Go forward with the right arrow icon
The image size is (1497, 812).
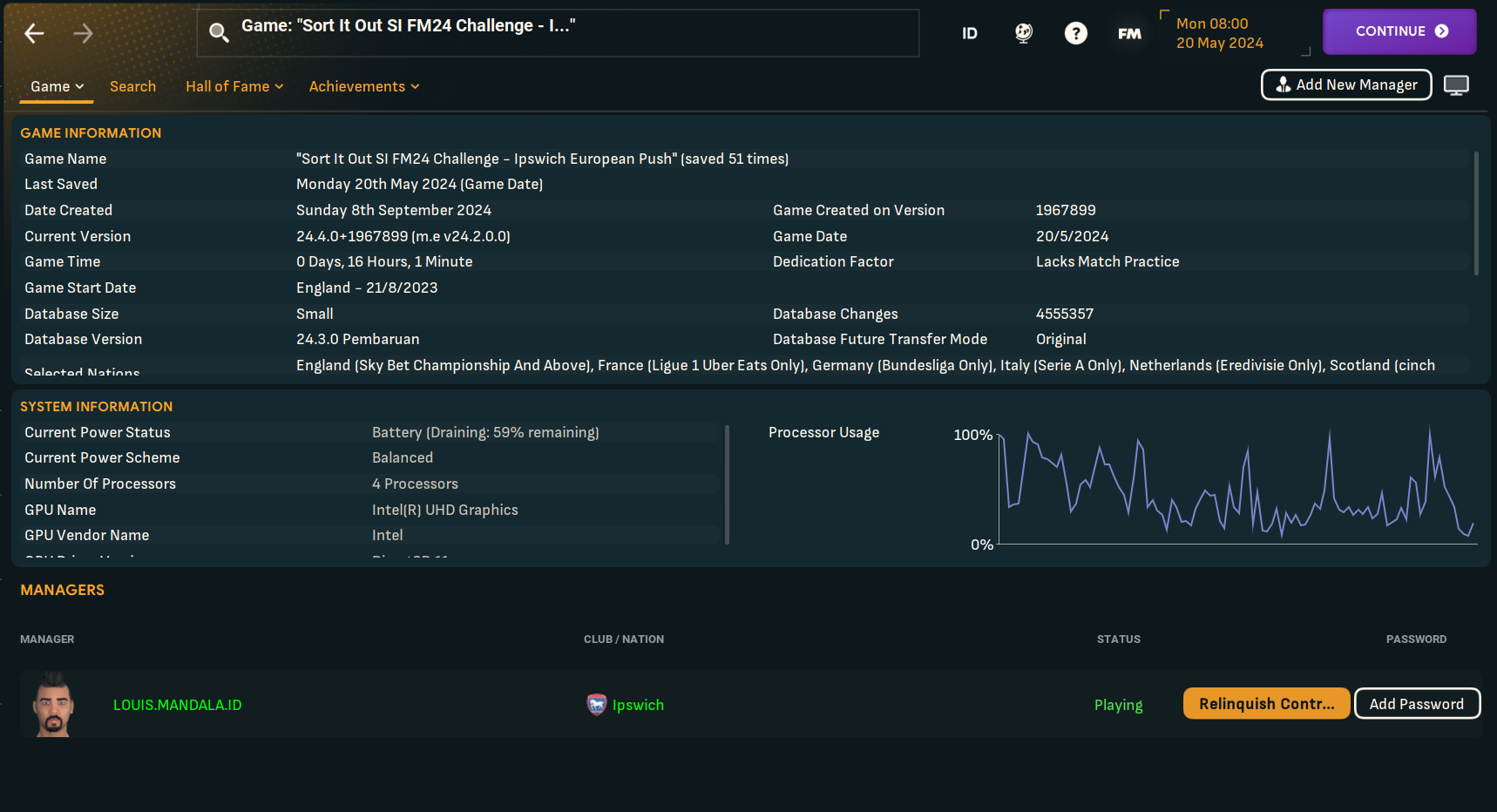83,33
